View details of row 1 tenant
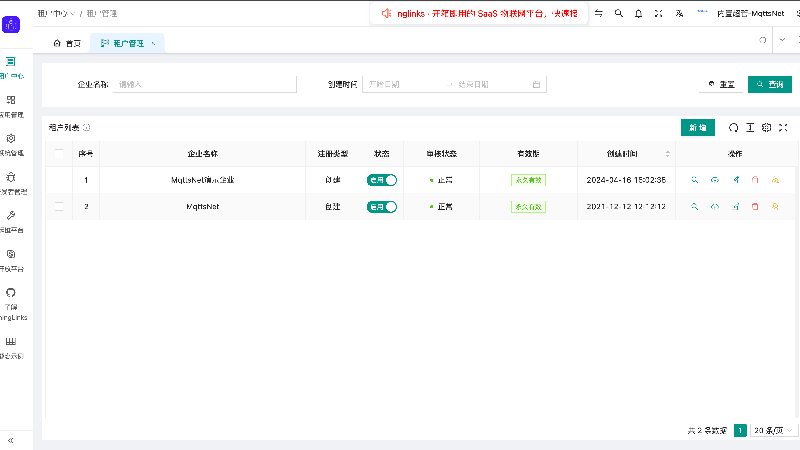Image resolution: width=800 pixels, height=450 pixels. pos(694,180)
